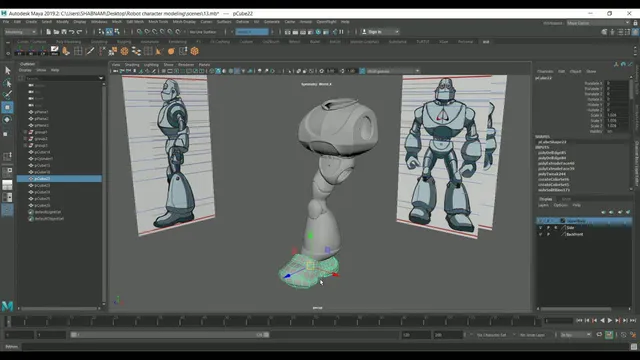The width and height of the screenshot is (640, 360).
Task: Toggle visibility V of Side layer
Action: (540, 228)
